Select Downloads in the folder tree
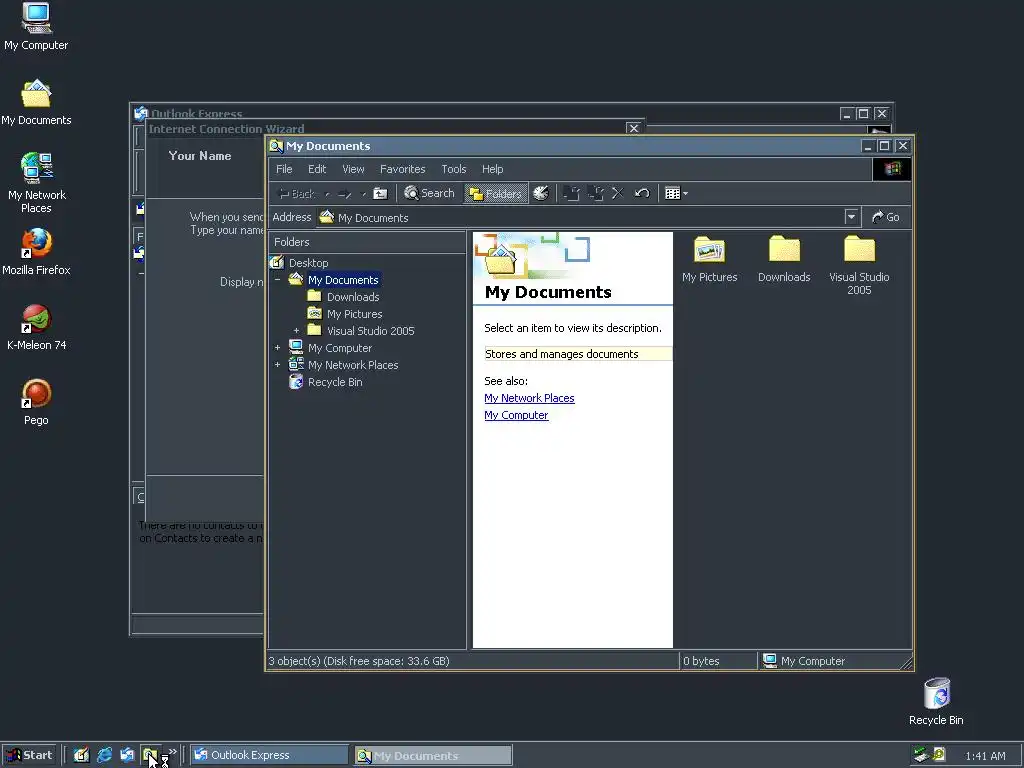The height and width of the screenshot is (768, 1024). tap(353, 297)
